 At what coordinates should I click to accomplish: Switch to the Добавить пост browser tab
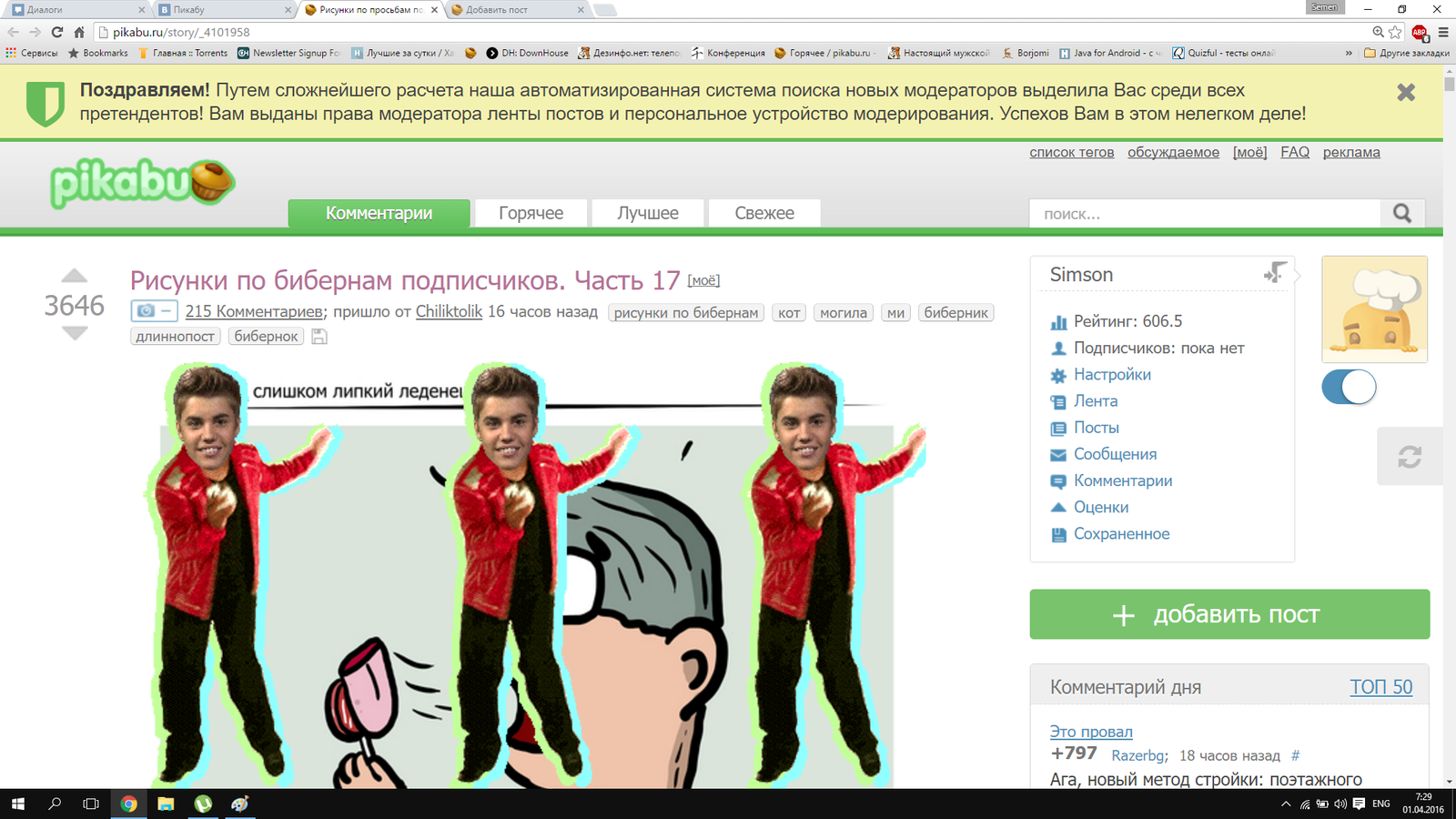click(519, 9)
